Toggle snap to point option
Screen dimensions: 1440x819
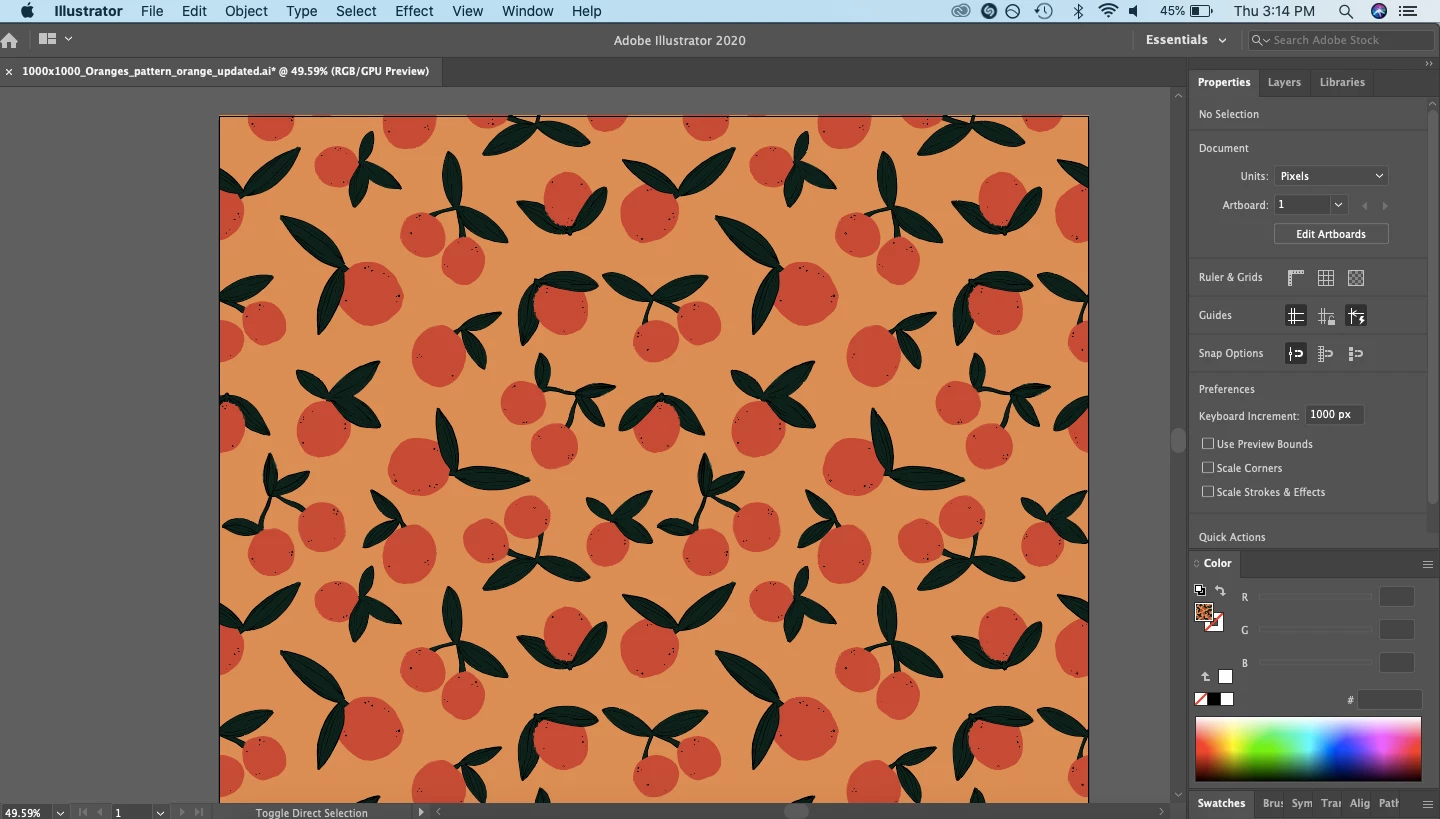(1296, 354)
